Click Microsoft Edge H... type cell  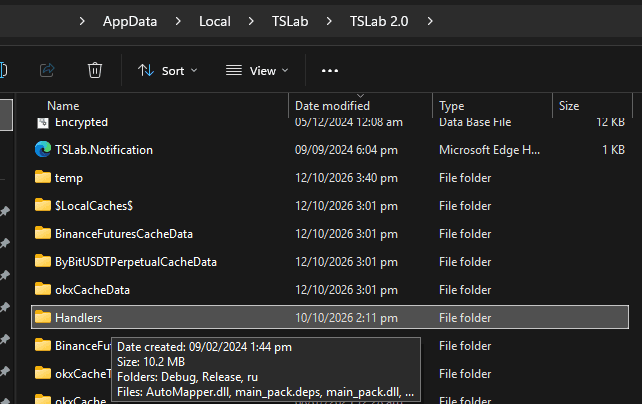point(489,150)
